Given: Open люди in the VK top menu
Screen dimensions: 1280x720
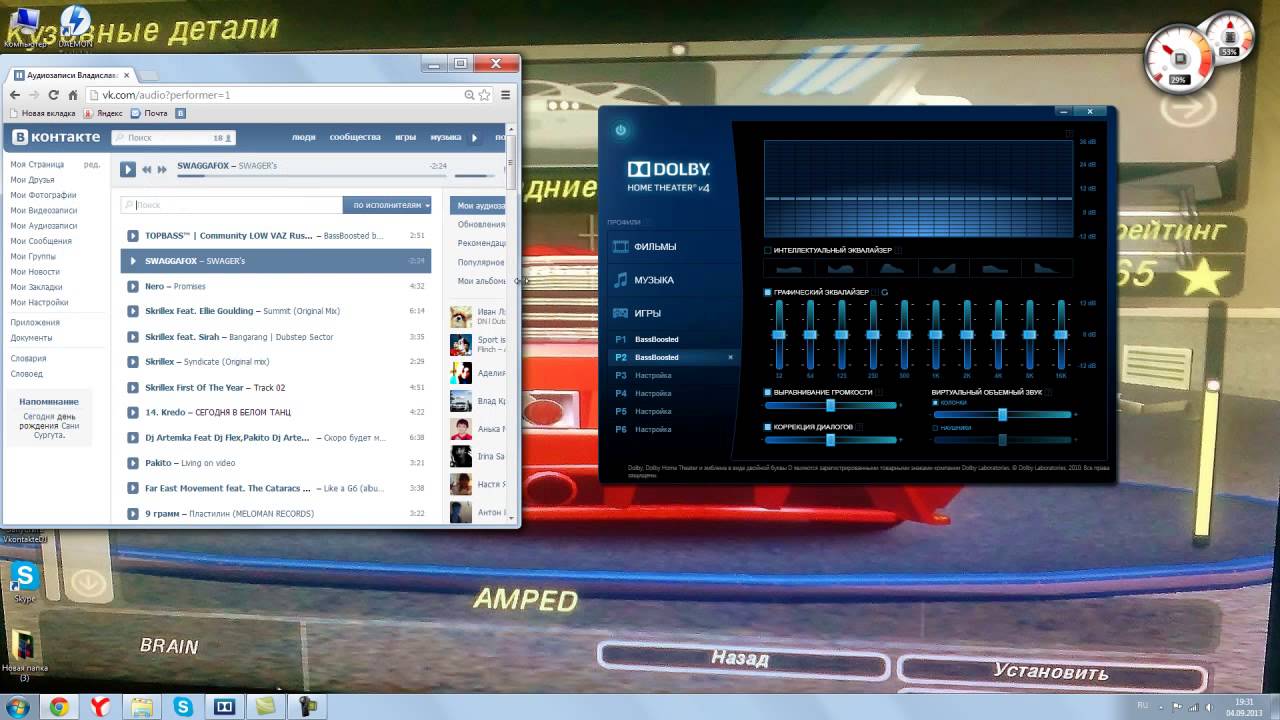Looking at the screenshot, I should pyautogui.click(x=303, y=137).
